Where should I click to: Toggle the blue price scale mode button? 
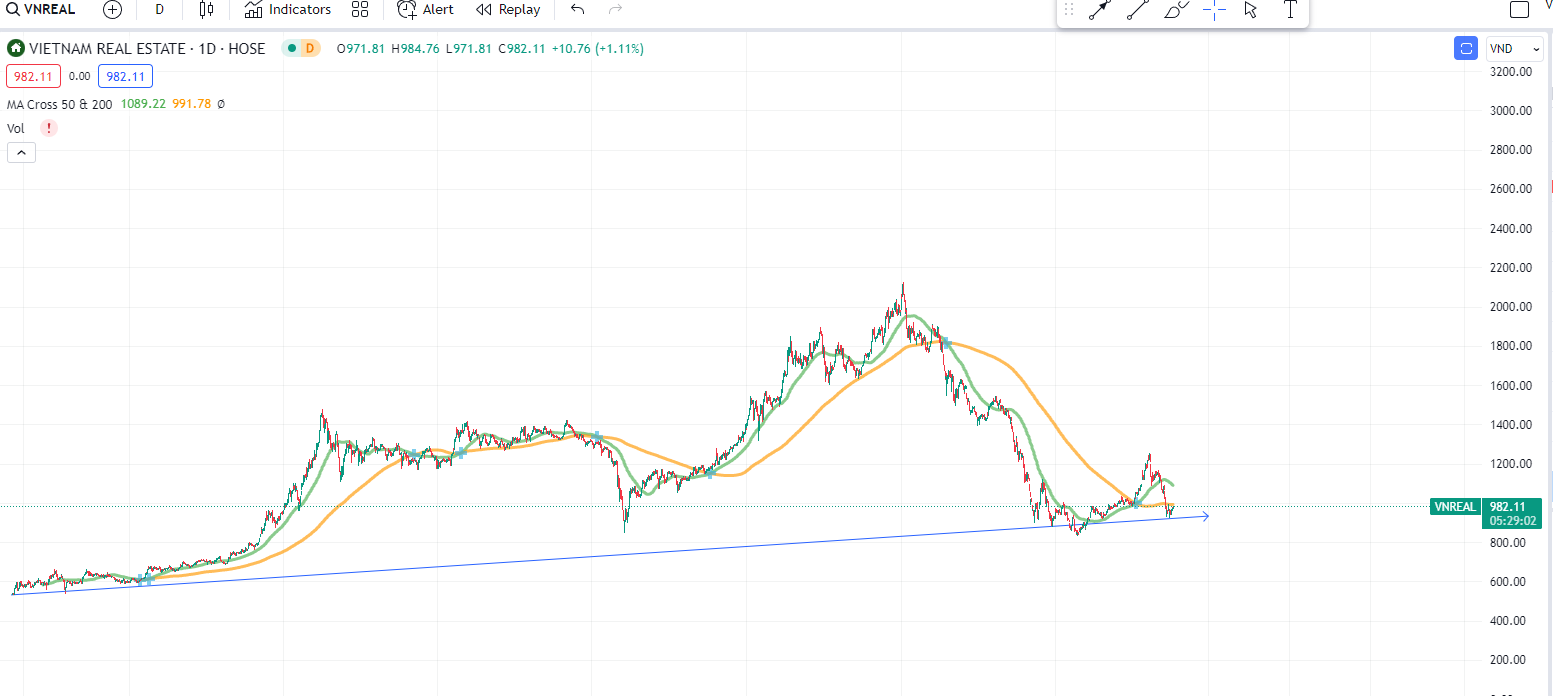[x=1466, y=48]
